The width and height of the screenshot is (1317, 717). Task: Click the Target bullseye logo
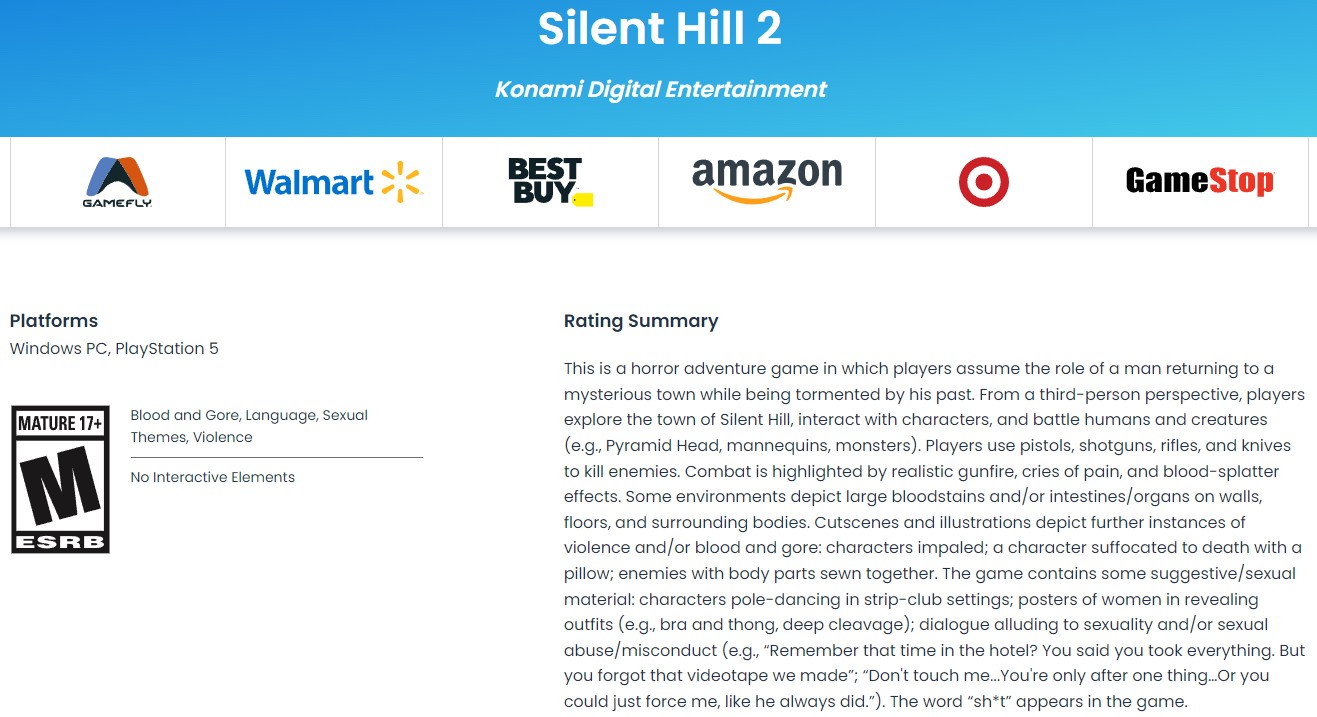(x=984, y=182)
